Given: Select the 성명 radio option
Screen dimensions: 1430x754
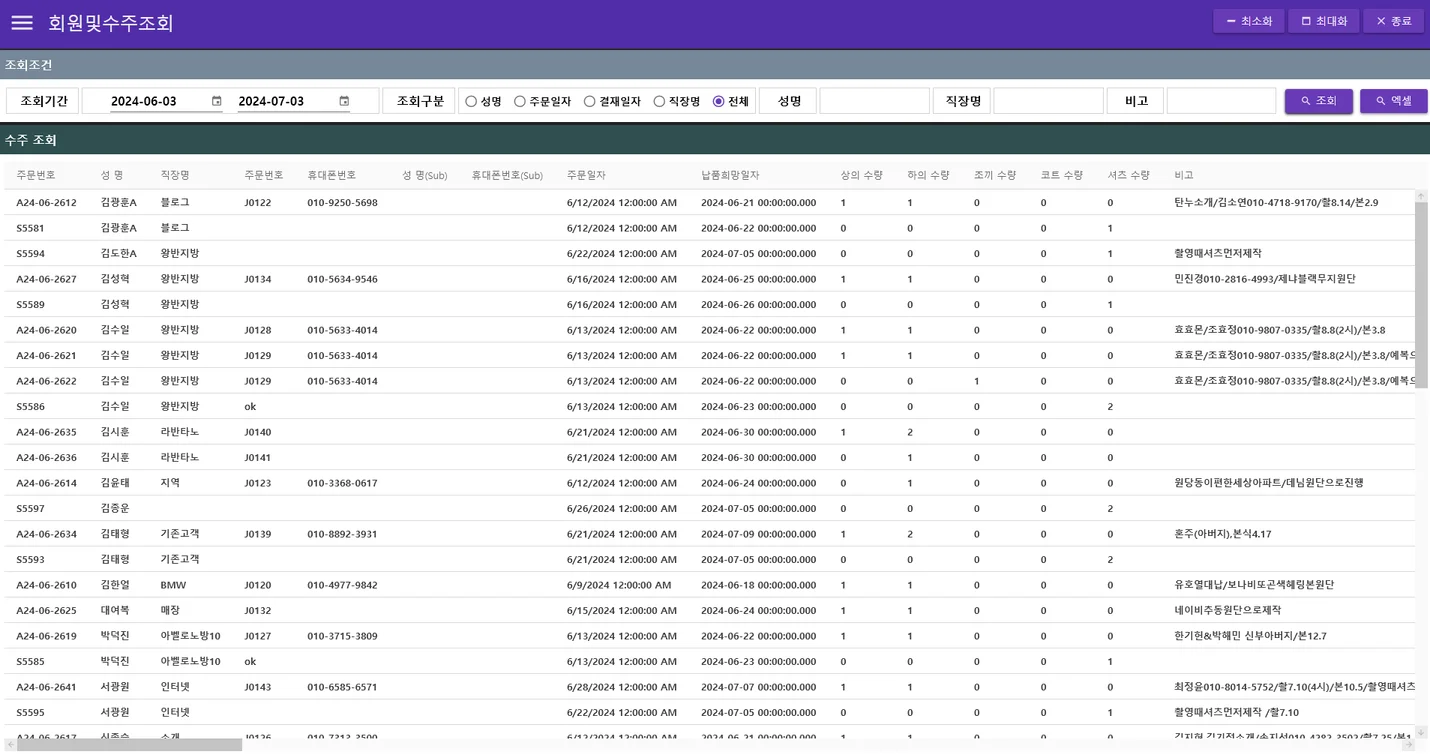Looking at the screenshot, I should tap(471, 101).
